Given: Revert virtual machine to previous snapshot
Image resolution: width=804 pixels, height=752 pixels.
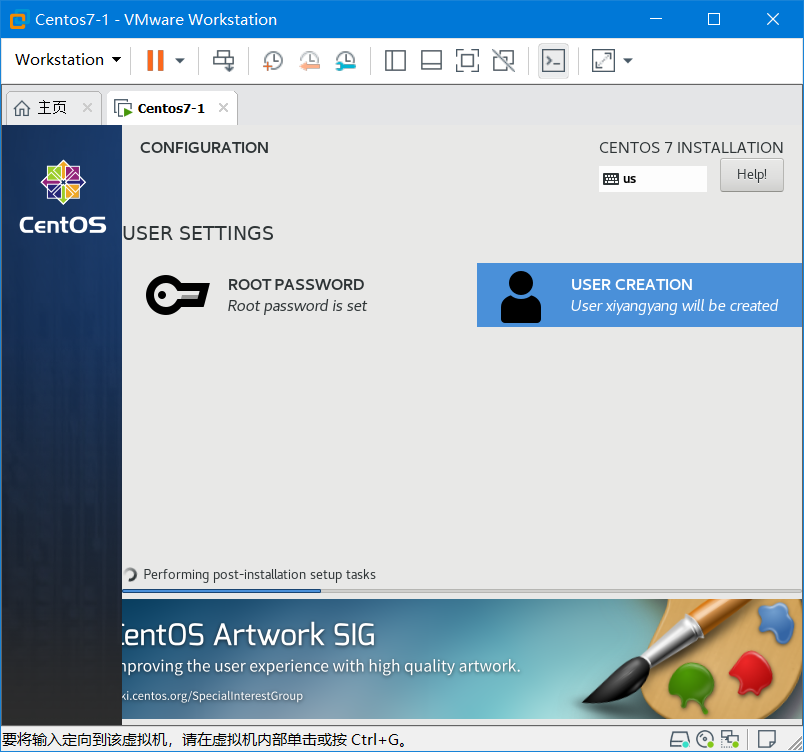Looking at the screenshot, I should (309, 60).
